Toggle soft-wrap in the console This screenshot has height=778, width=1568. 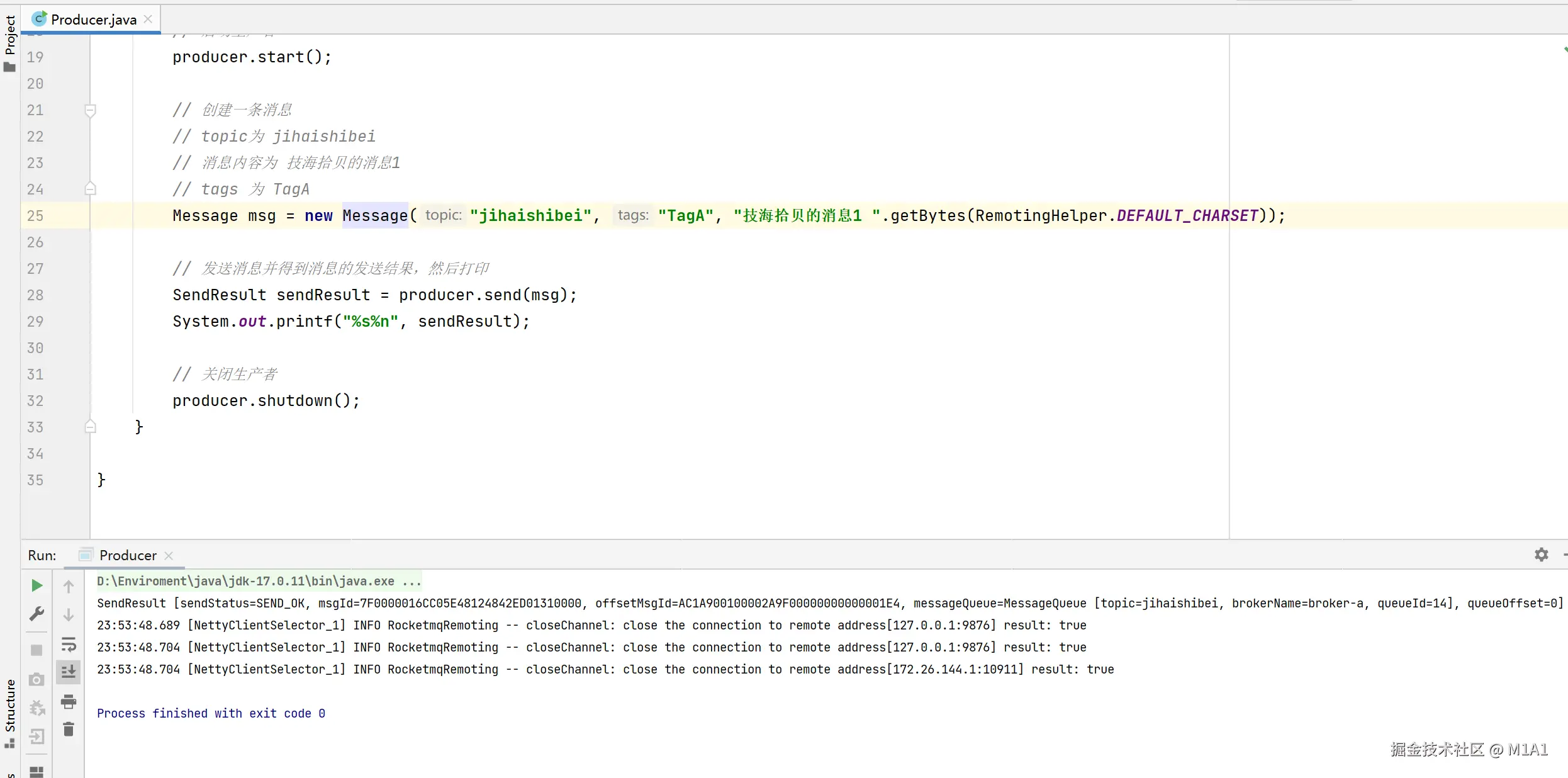pos(69,644)
